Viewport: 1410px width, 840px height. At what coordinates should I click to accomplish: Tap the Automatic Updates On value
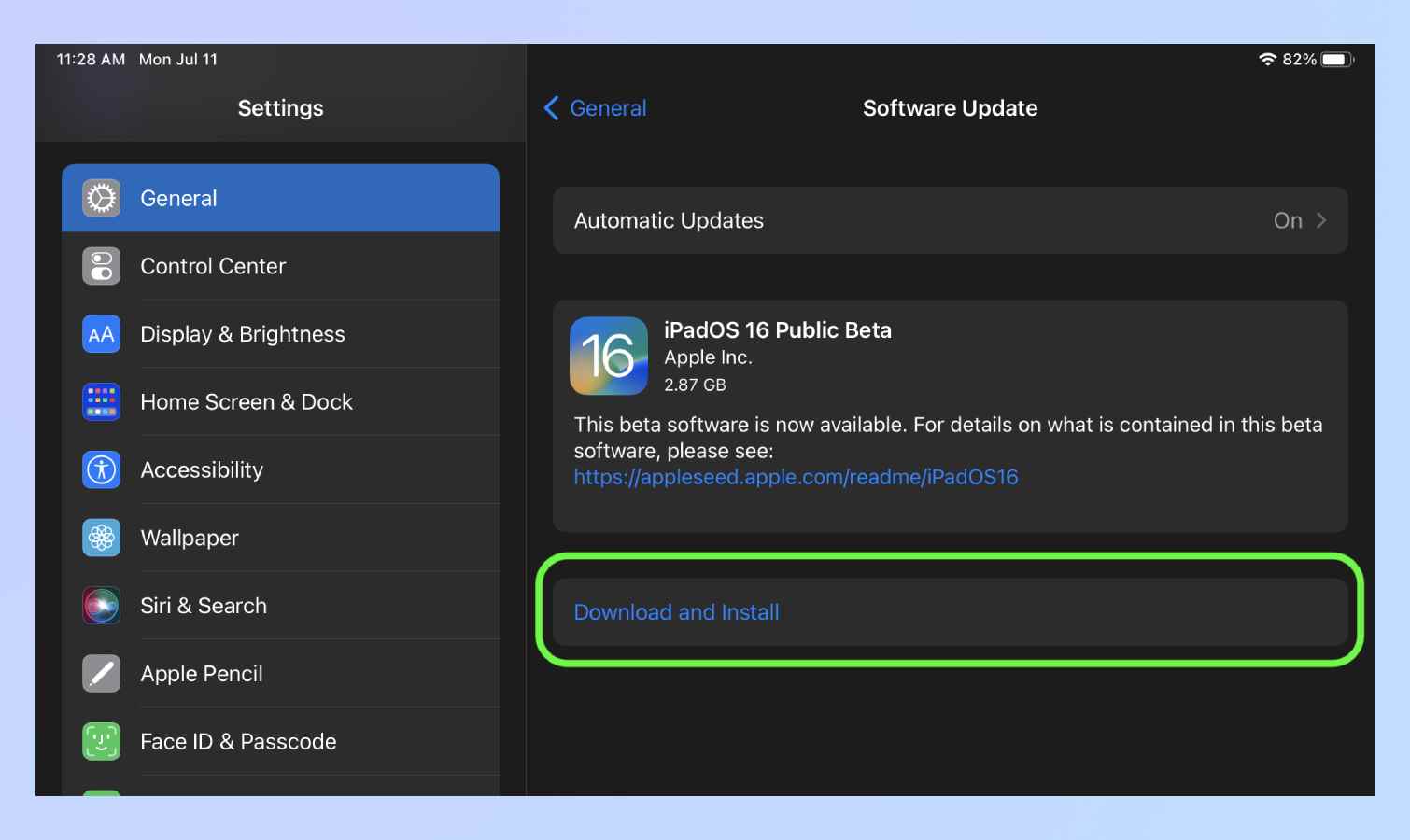[x=1288, y=220]
